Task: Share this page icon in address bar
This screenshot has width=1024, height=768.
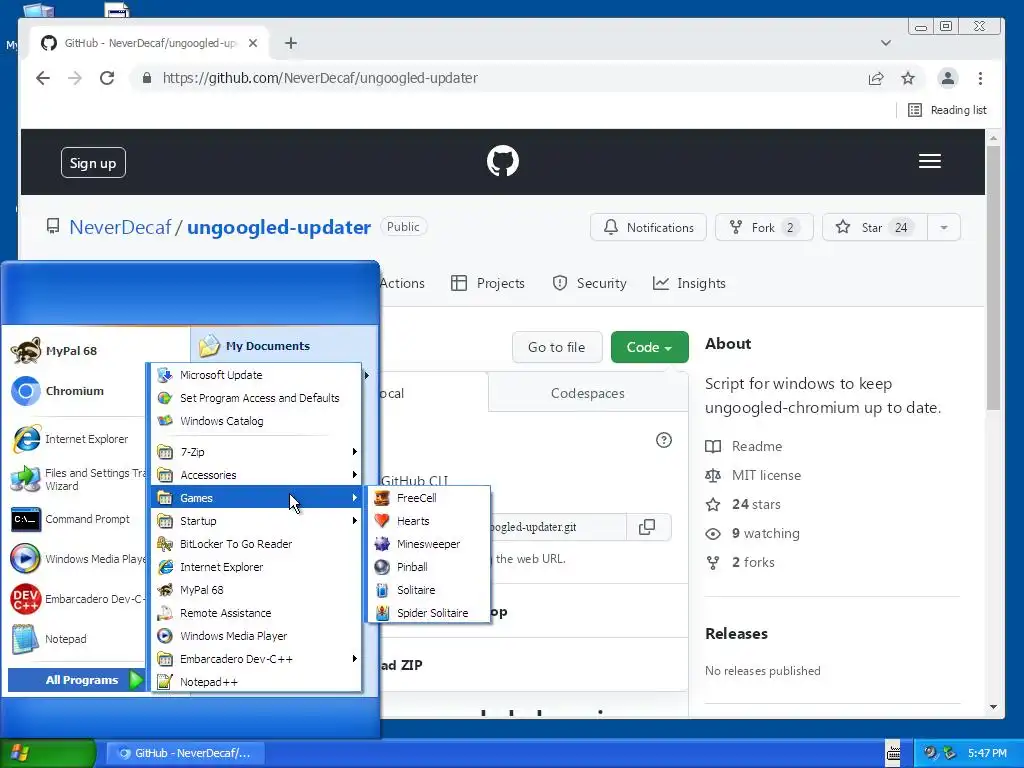Action: (876, 78)
